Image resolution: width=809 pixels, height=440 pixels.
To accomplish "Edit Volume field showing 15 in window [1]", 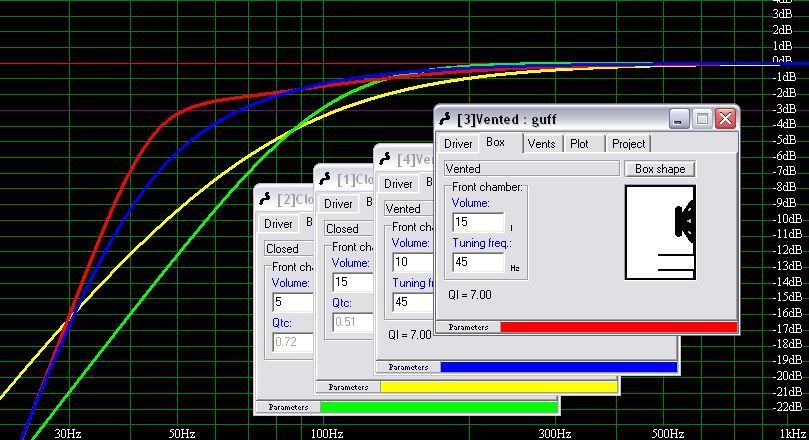I will (353, 282).
